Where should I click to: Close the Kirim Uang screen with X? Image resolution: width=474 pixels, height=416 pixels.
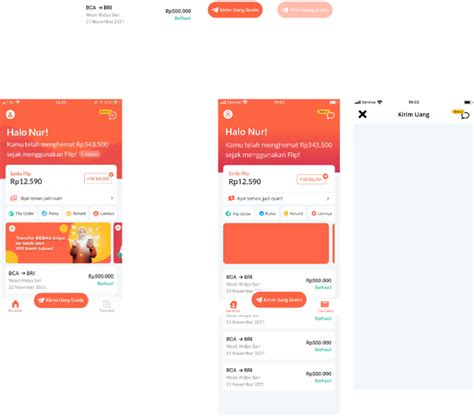click(x=362, y=114)
